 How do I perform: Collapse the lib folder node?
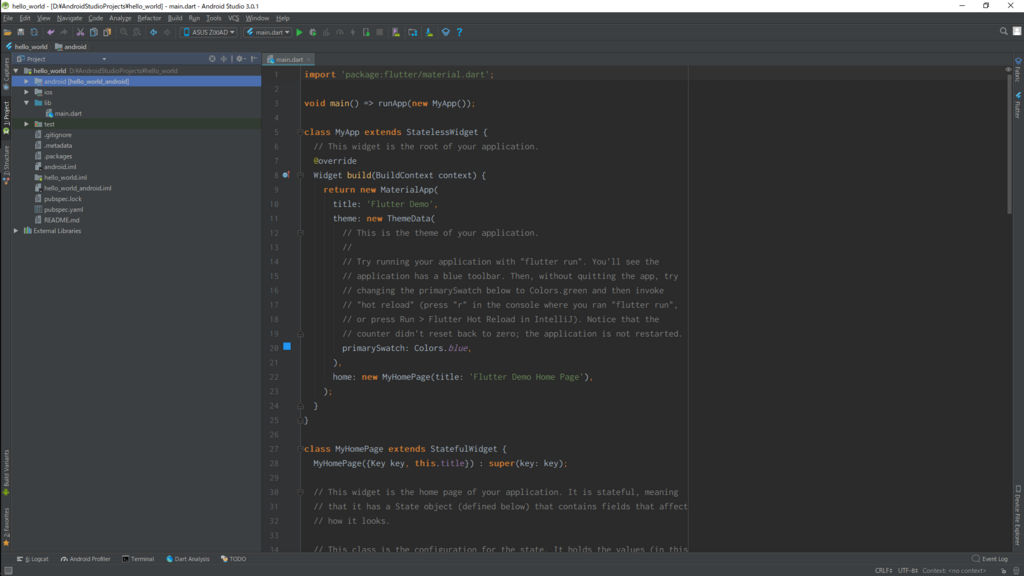tap(27, 103)
